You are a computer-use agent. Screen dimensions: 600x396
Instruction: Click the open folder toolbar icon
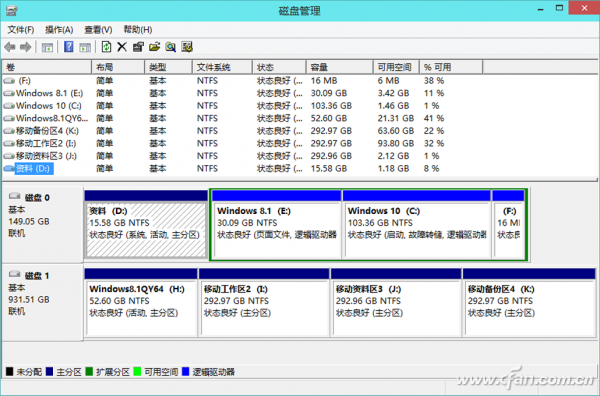pos(155,47)
